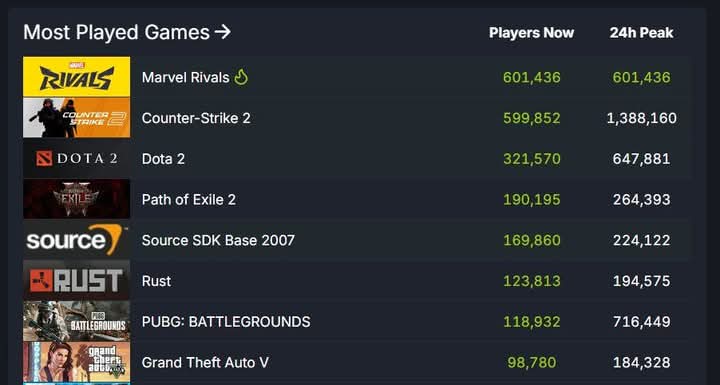Select the Grand Theft Auto V title text
The height and width of the screenshot is (385, 720).
click(x=205, y=362)
